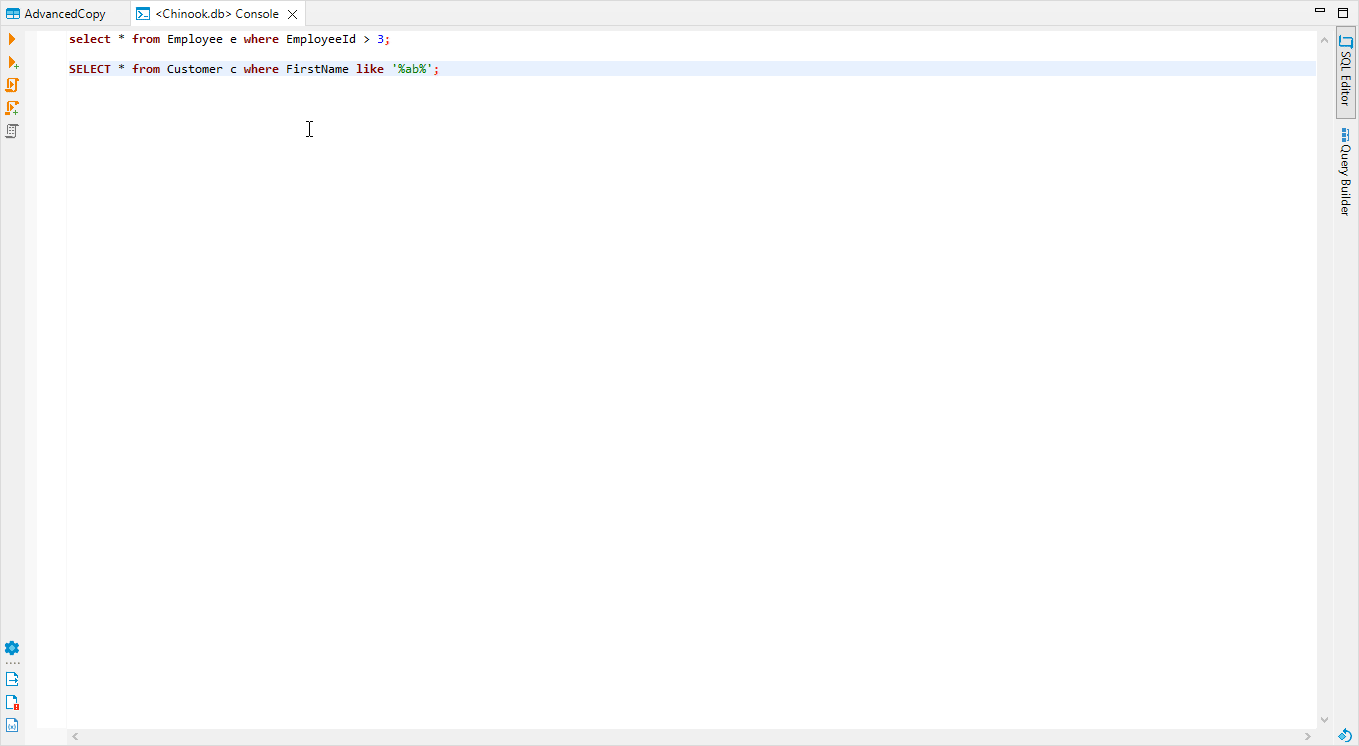Click the left arrow of the horizontal scrollbar

coord(74,736)
